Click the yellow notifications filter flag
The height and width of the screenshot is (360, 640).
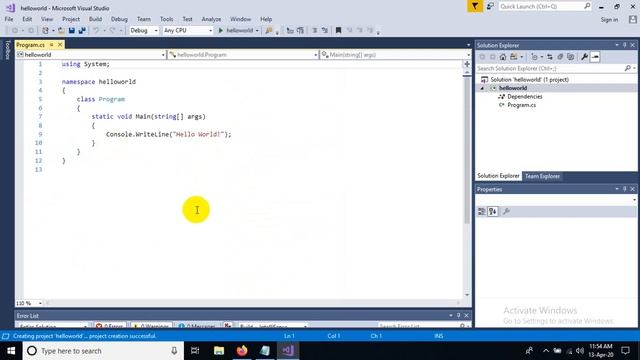[x=475, y=7]
